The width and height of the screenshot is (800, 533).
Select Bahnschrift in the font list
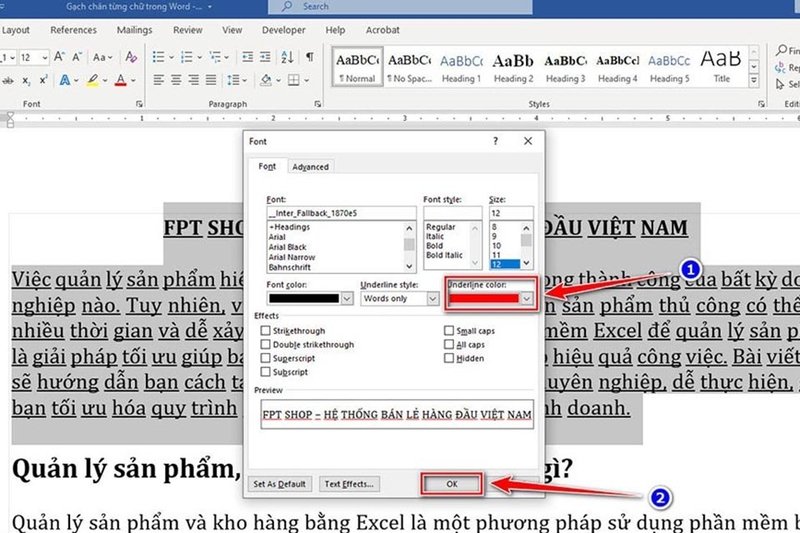pyautogui.click(x=290, y=267)
